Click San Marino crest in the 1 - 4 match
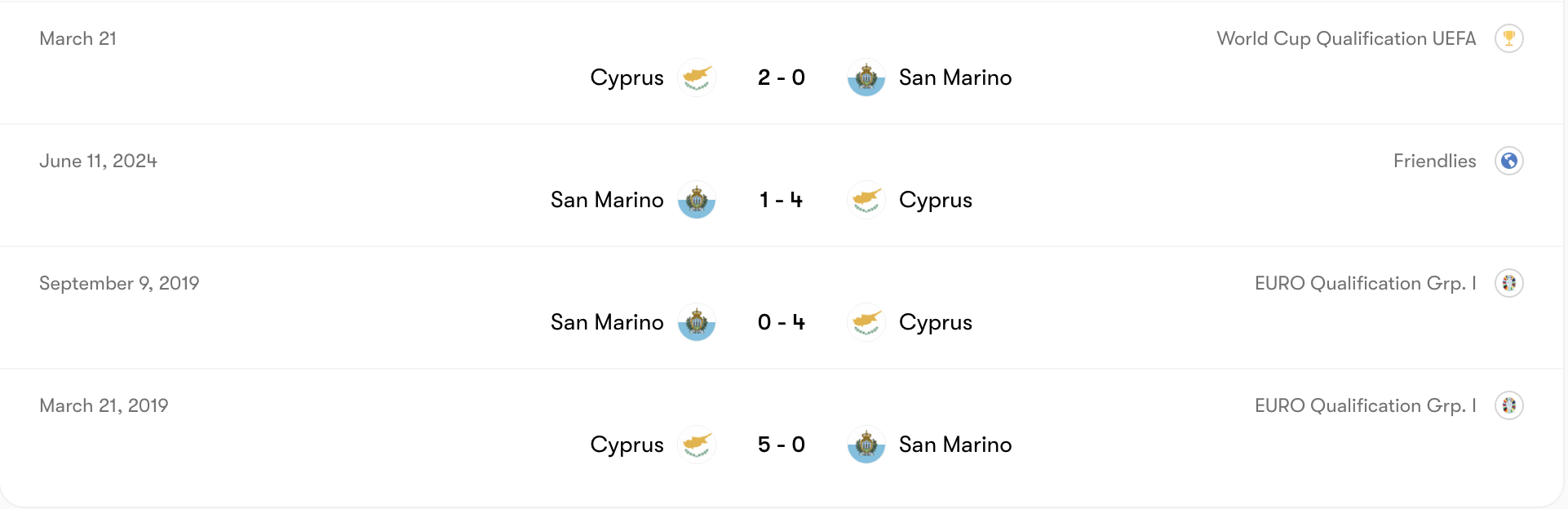 [697, 200]
